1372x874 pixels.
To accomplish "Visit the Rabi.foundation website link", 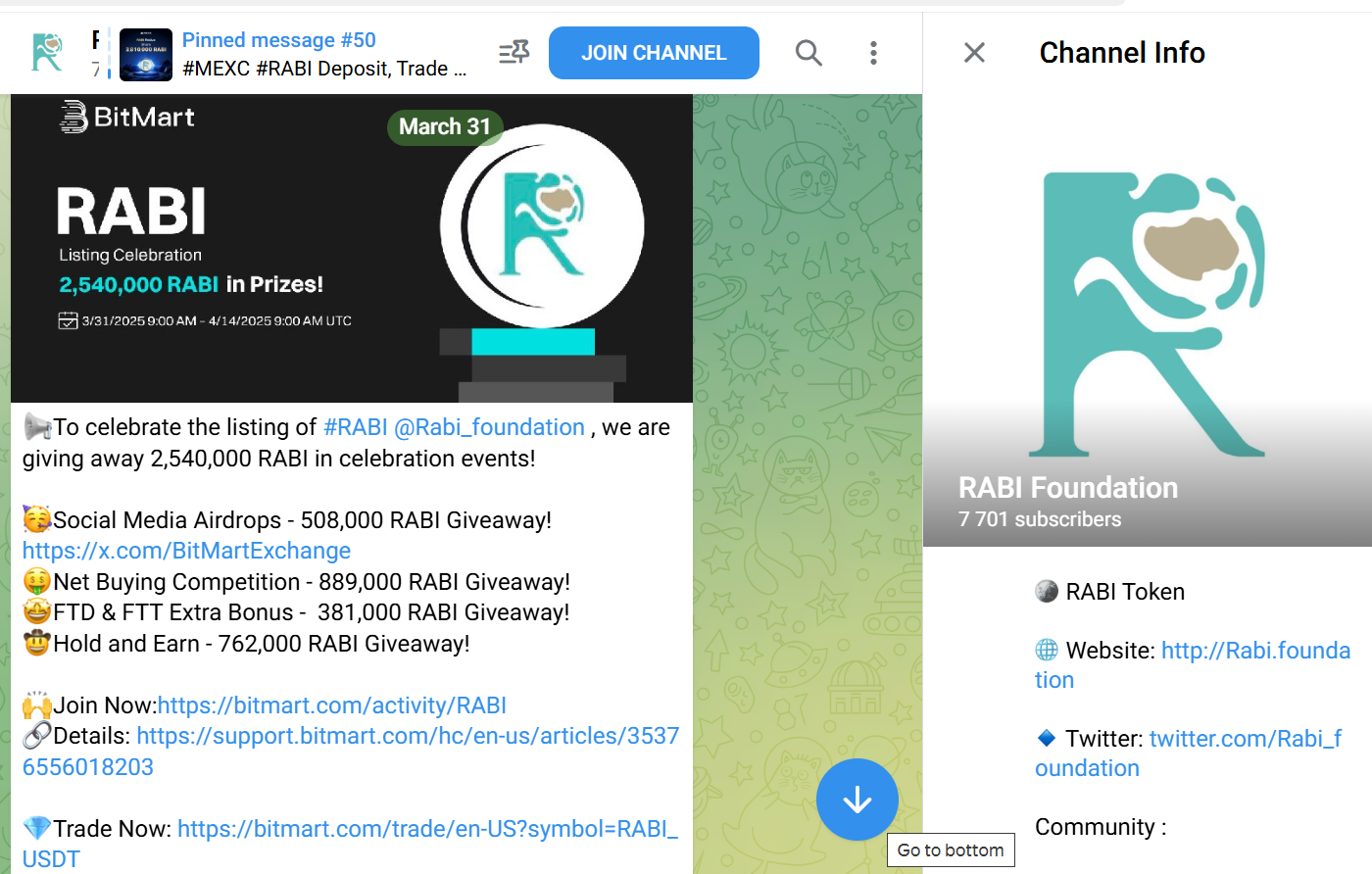I will point(1193,665).
